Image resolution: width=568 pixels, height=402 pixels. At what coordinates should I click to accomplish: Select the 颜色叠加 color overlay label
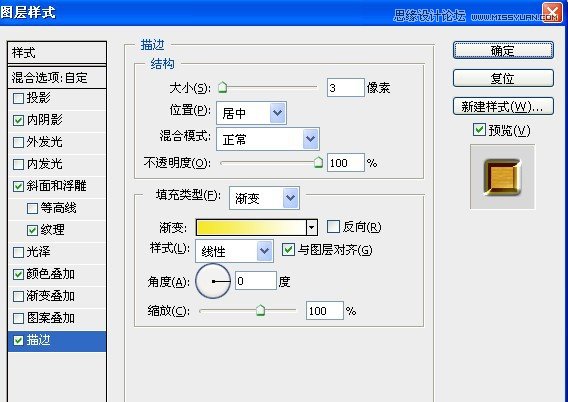[51, 274]
